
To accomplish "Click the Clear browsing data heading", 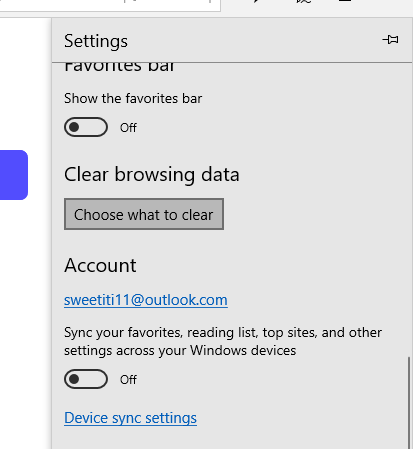I will [152, 175].
